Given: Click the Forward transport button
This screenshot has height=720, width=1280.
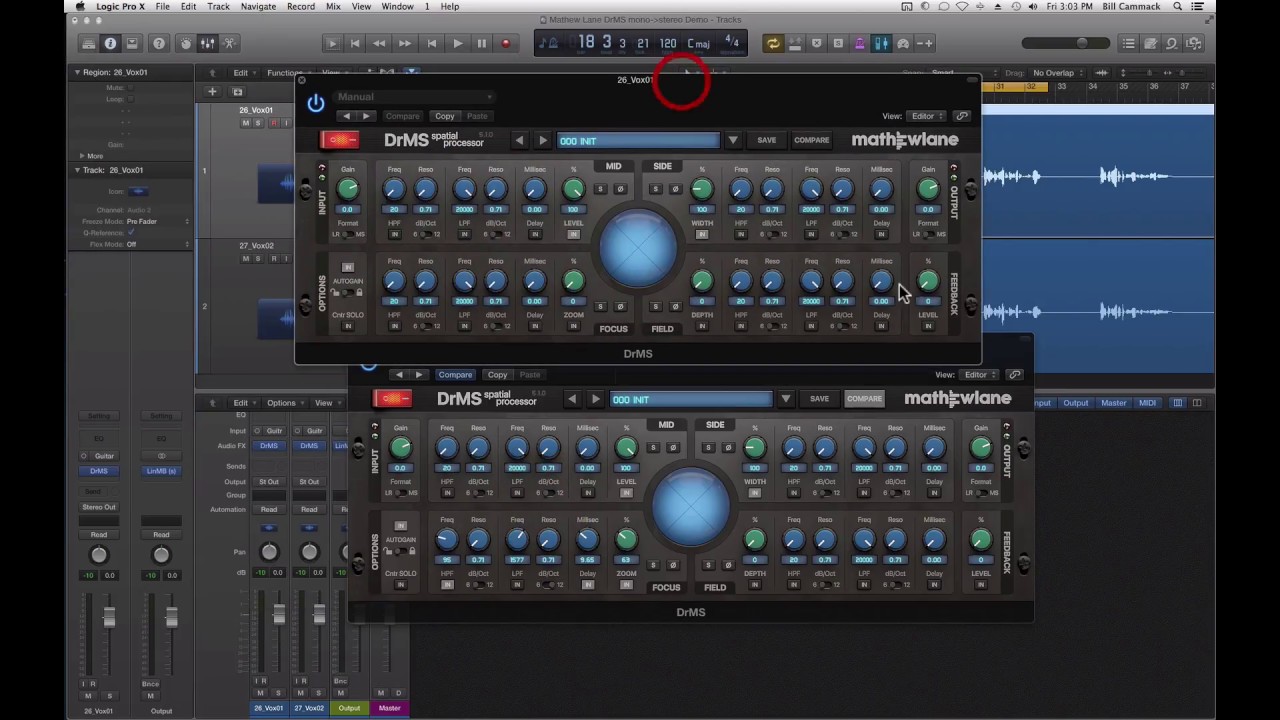Looking at the screenshot, I should coord(404,44).
